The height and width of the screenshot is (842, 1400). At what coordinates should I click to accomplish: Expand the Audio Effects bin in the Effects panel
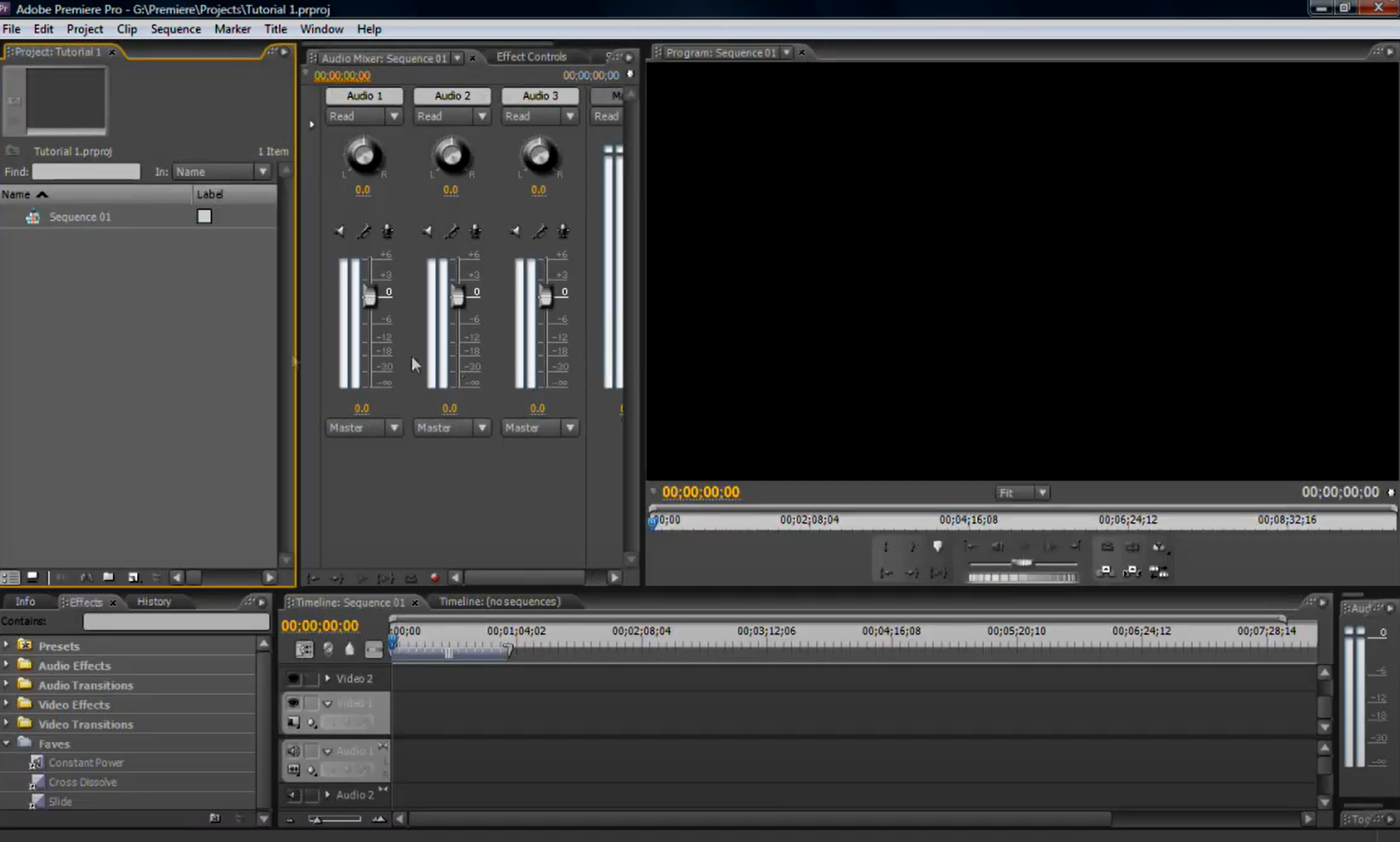(5, 665)
